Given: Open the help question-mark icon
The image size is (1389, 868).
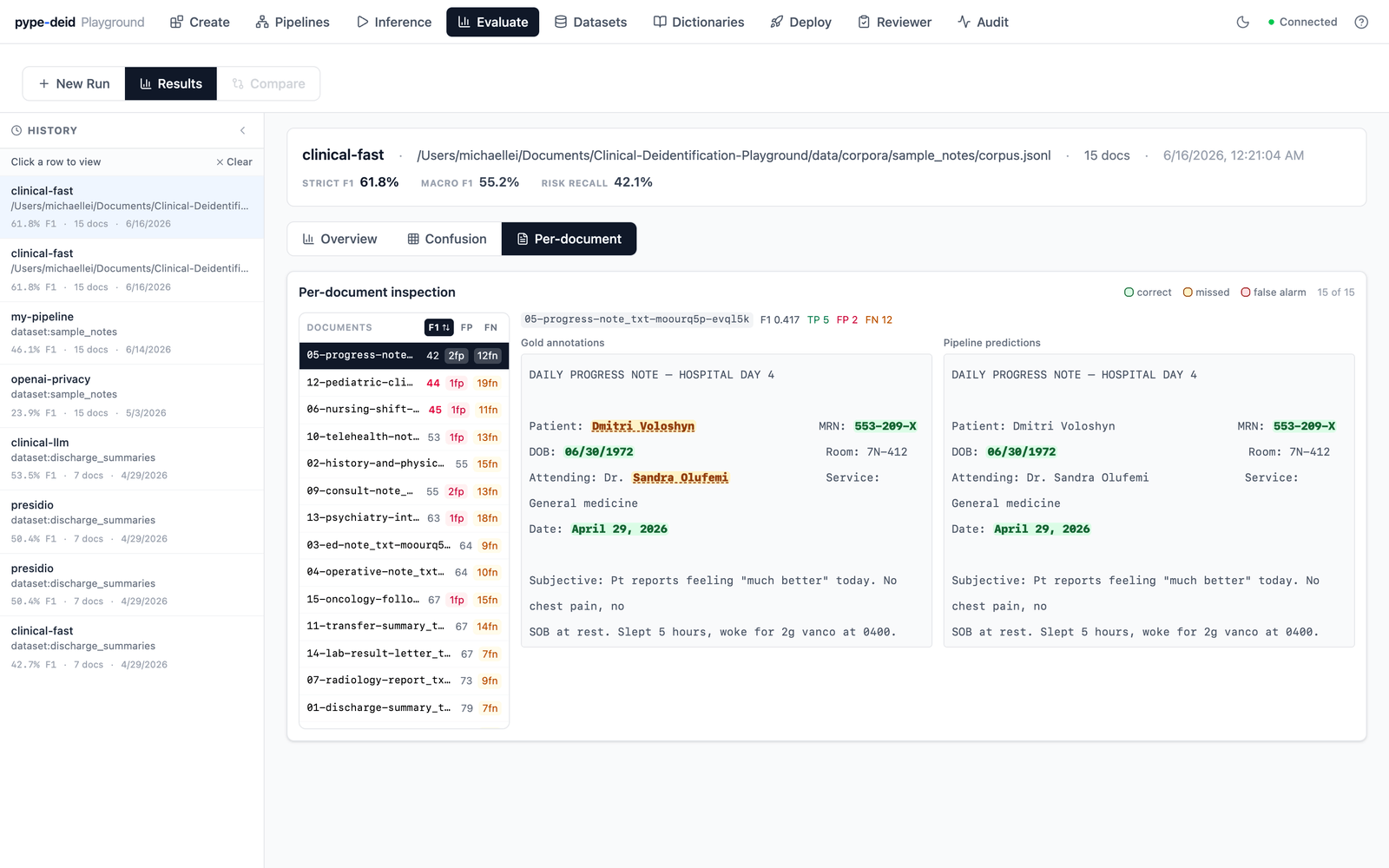Looking at the screenshot, I should [x=1361, y=22].
